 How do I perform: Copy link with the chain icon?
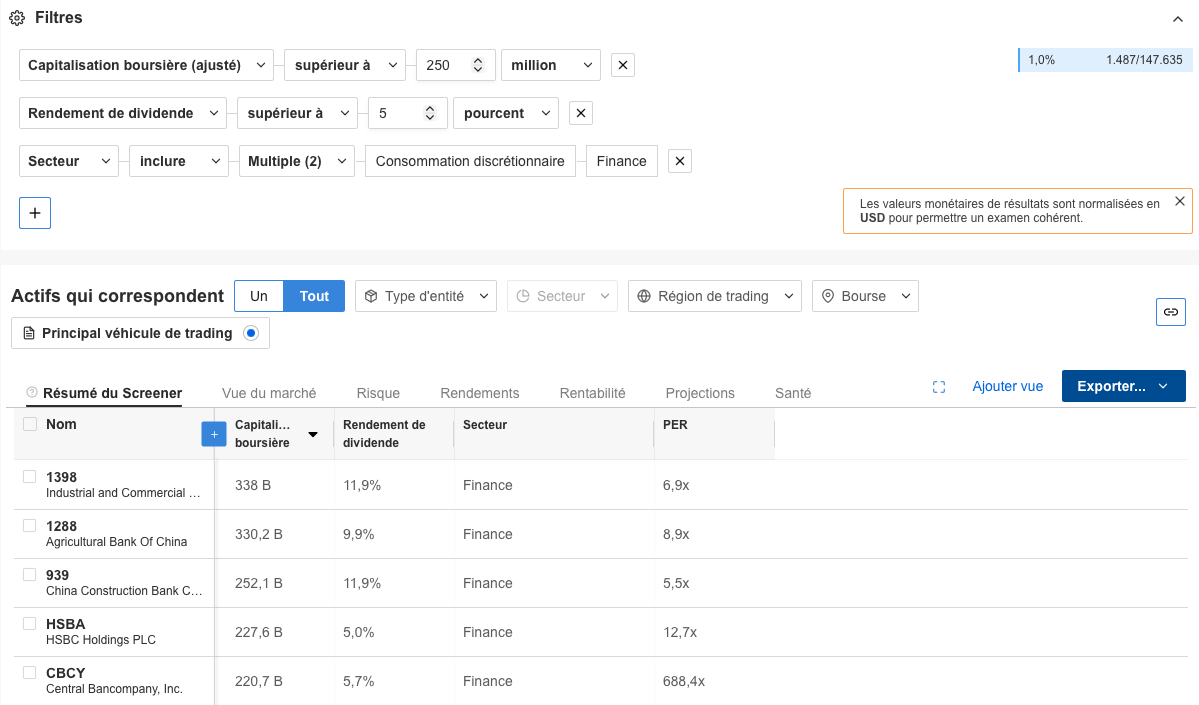(x=1170, y=312)
